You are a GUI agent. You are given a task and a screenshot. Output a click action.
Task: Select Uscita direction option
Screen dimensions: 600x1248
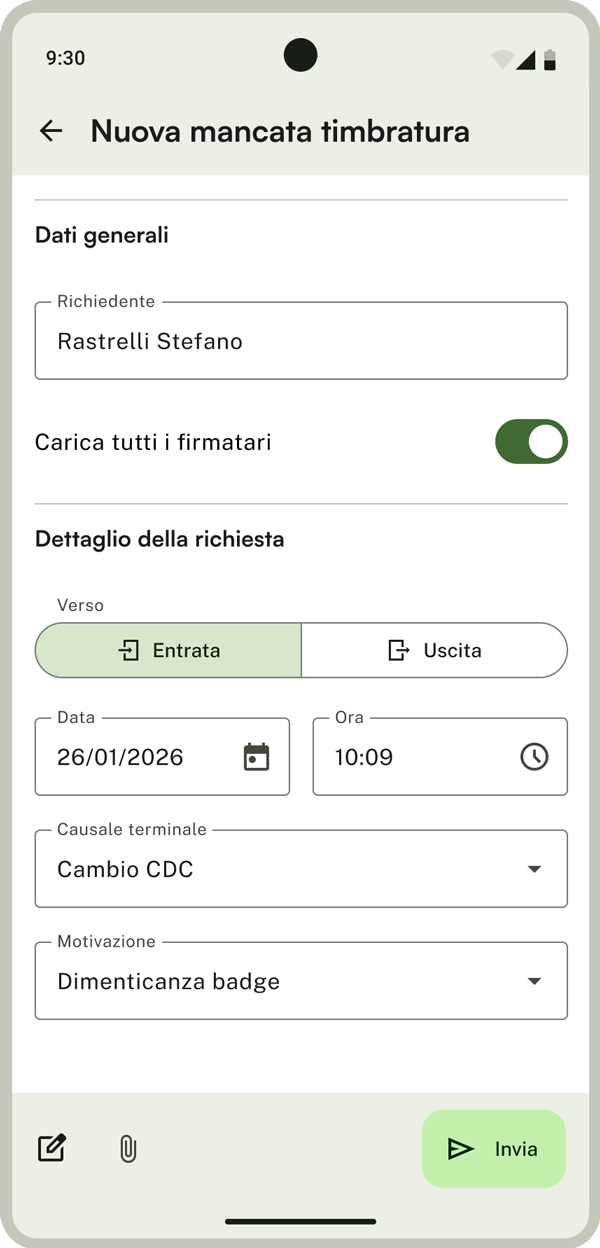[434, 650]
